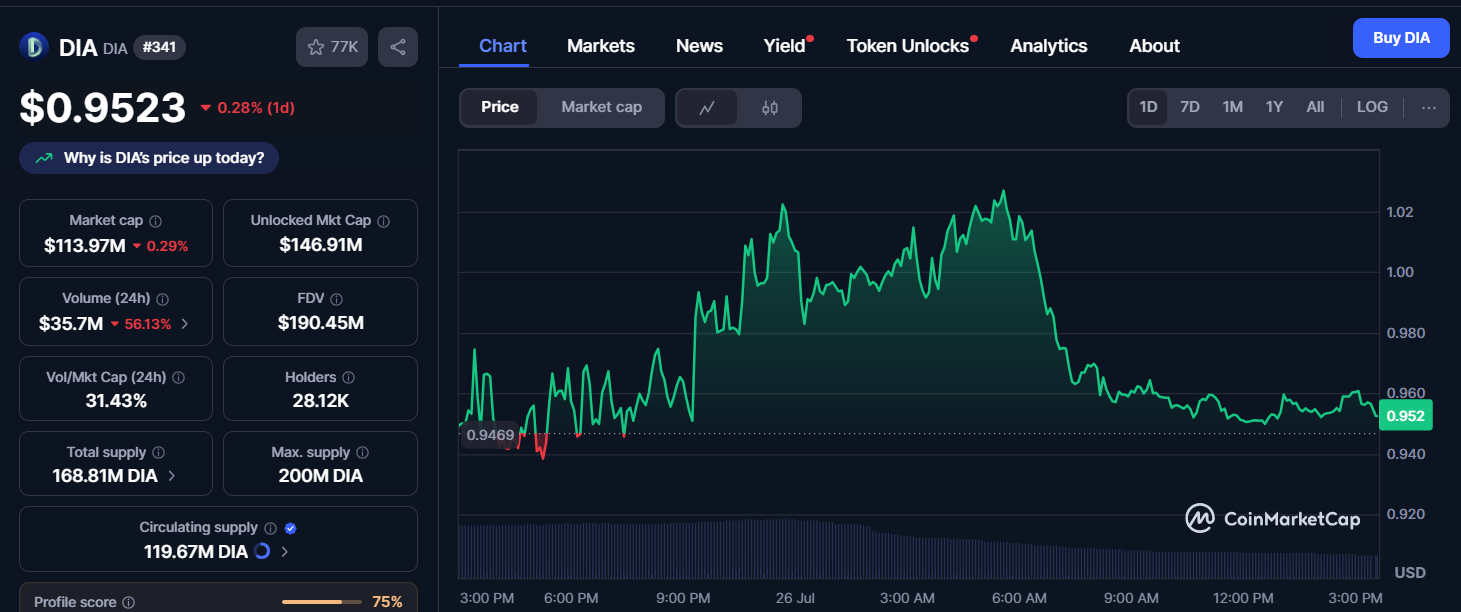Switch chart to Price view

(500, 107)
